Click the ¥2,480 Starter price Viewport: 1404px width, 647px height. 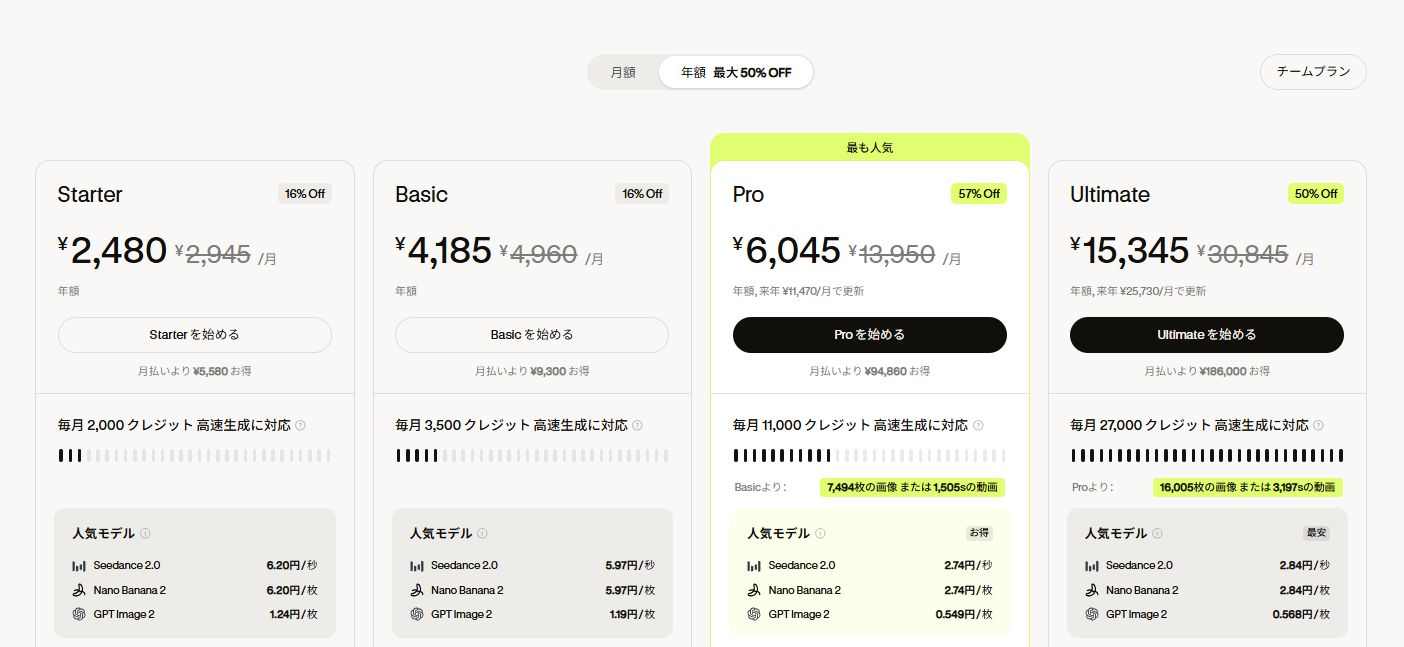coord(112,251)
